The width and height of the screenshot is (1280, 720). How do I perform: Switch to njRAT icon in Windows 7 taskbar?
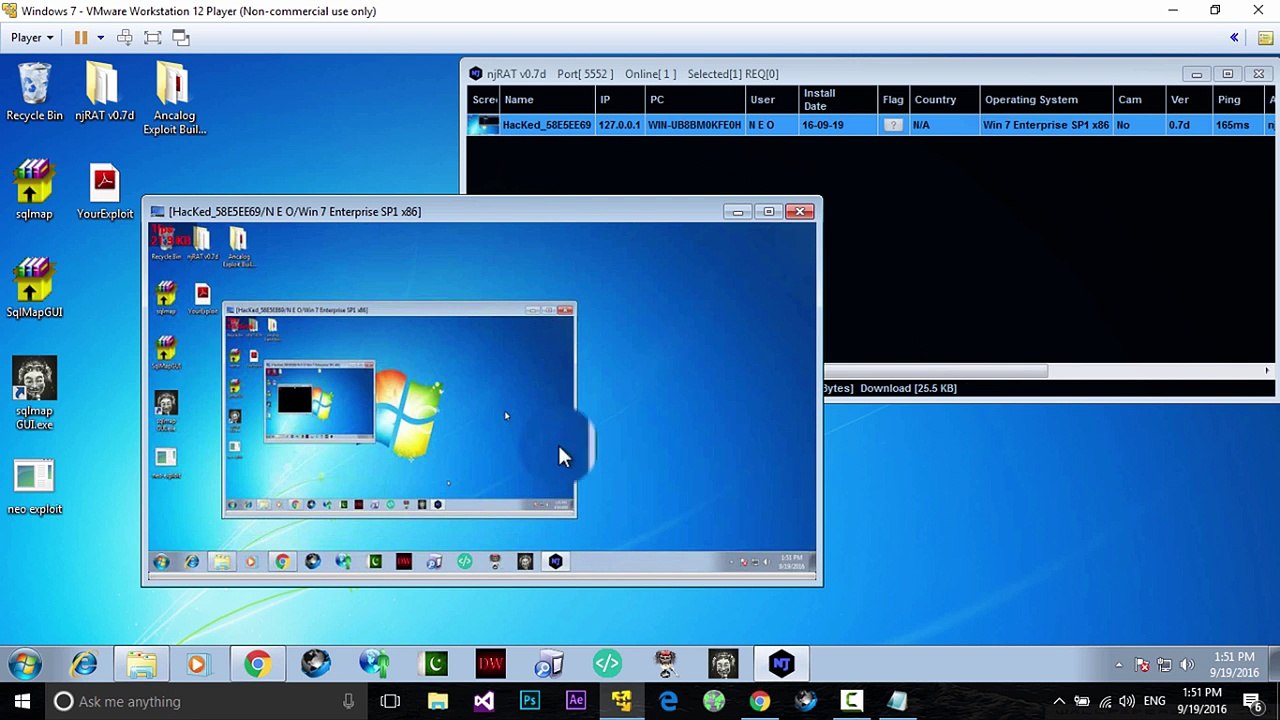tap(781, 664)
